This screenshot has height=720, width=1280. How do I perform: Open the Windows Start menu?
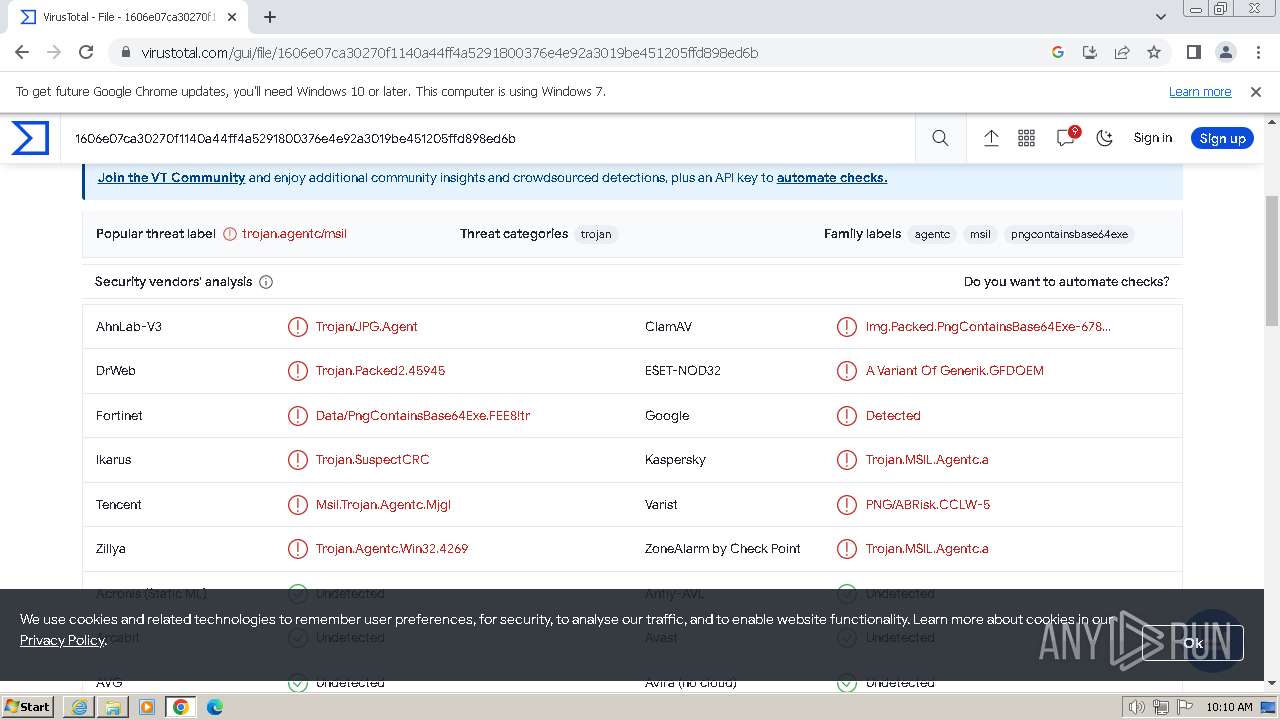(x=28, y=707)
